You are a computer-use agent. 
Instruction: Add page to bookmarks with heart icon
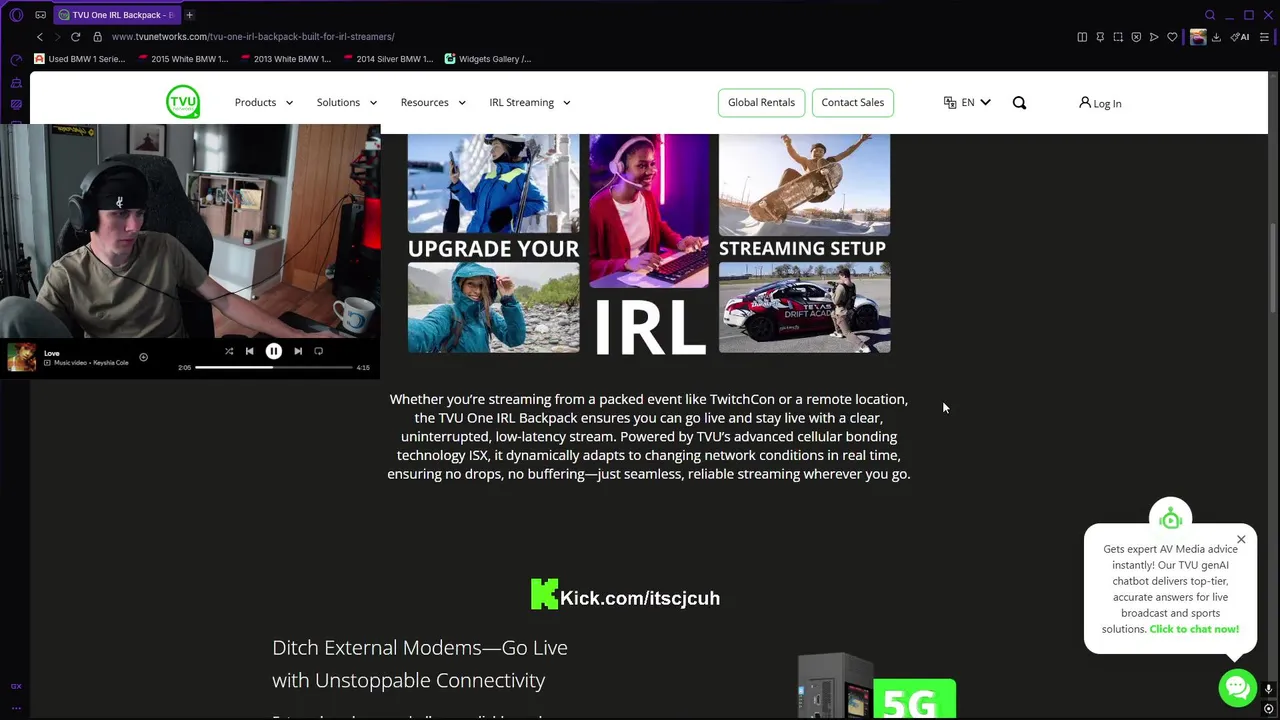pyautogui.click(x=1172, y=37)
